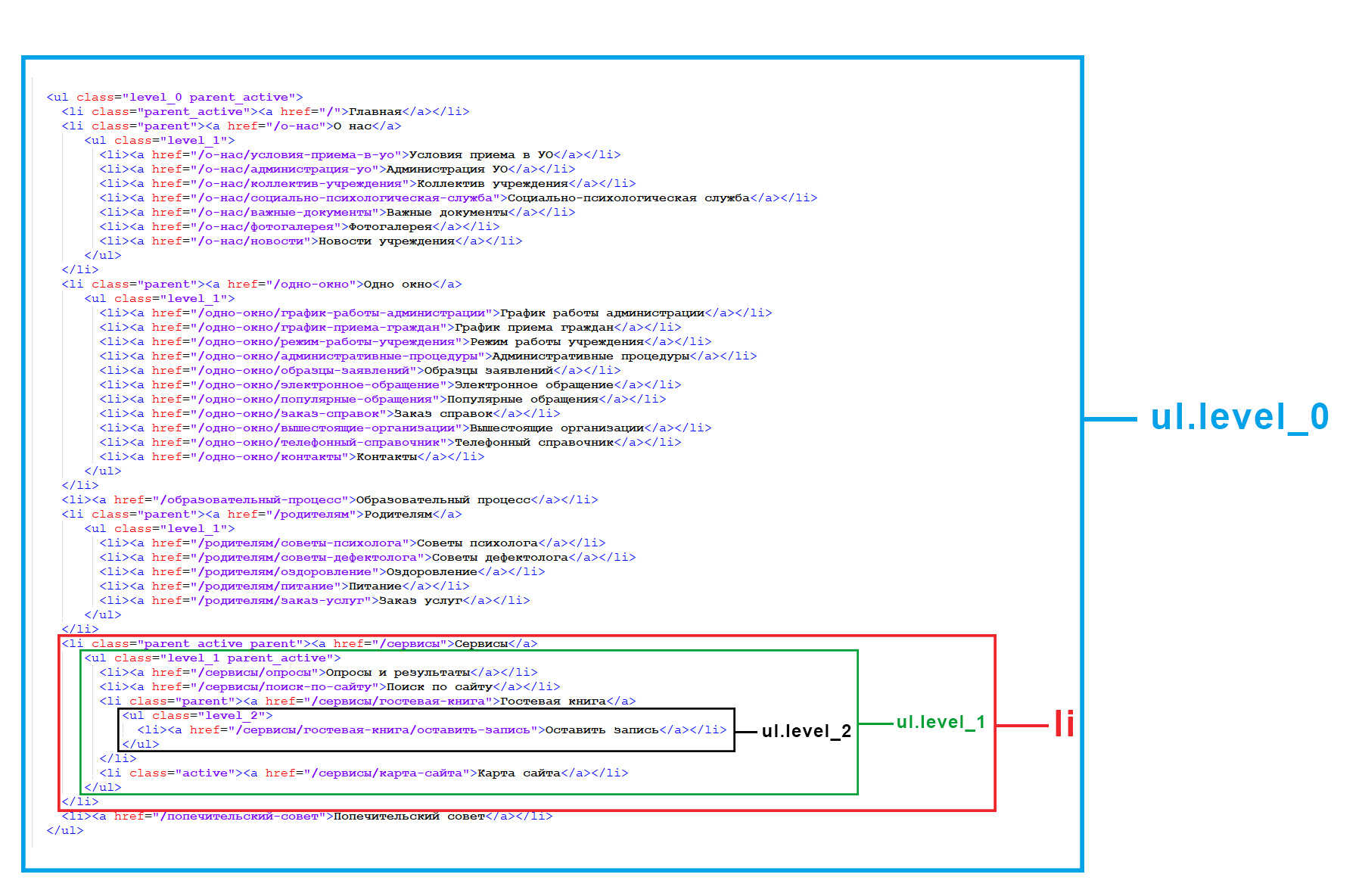Image resolution: width=1362 pixels, height=896 pixels.
Task: Select the line with anchor text "Попечительский совет"
Action: click(307, 817)
